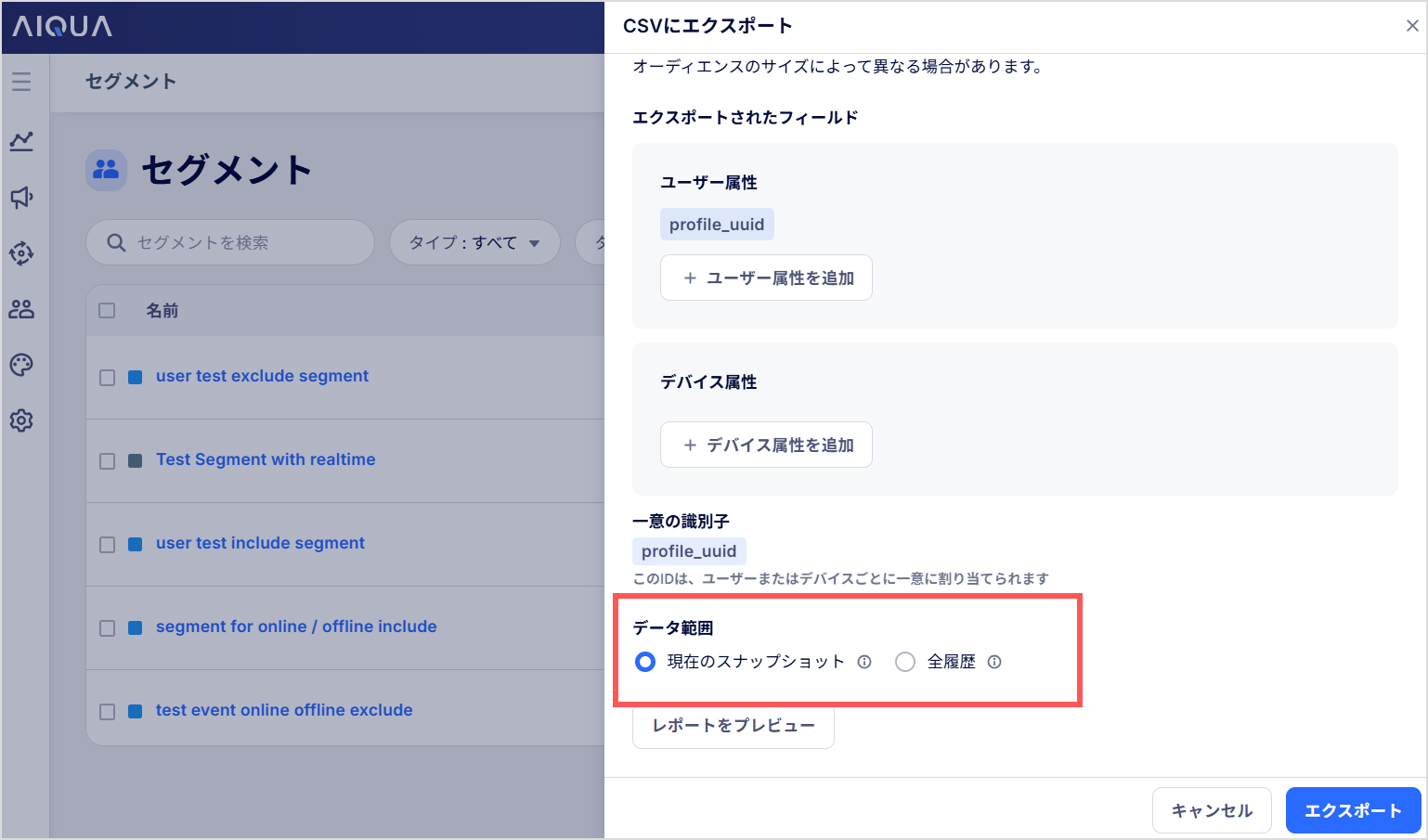
Task: Open the campaigns megaphone sidebar icon
Action: pyautogui.click(x=21, y=197)
